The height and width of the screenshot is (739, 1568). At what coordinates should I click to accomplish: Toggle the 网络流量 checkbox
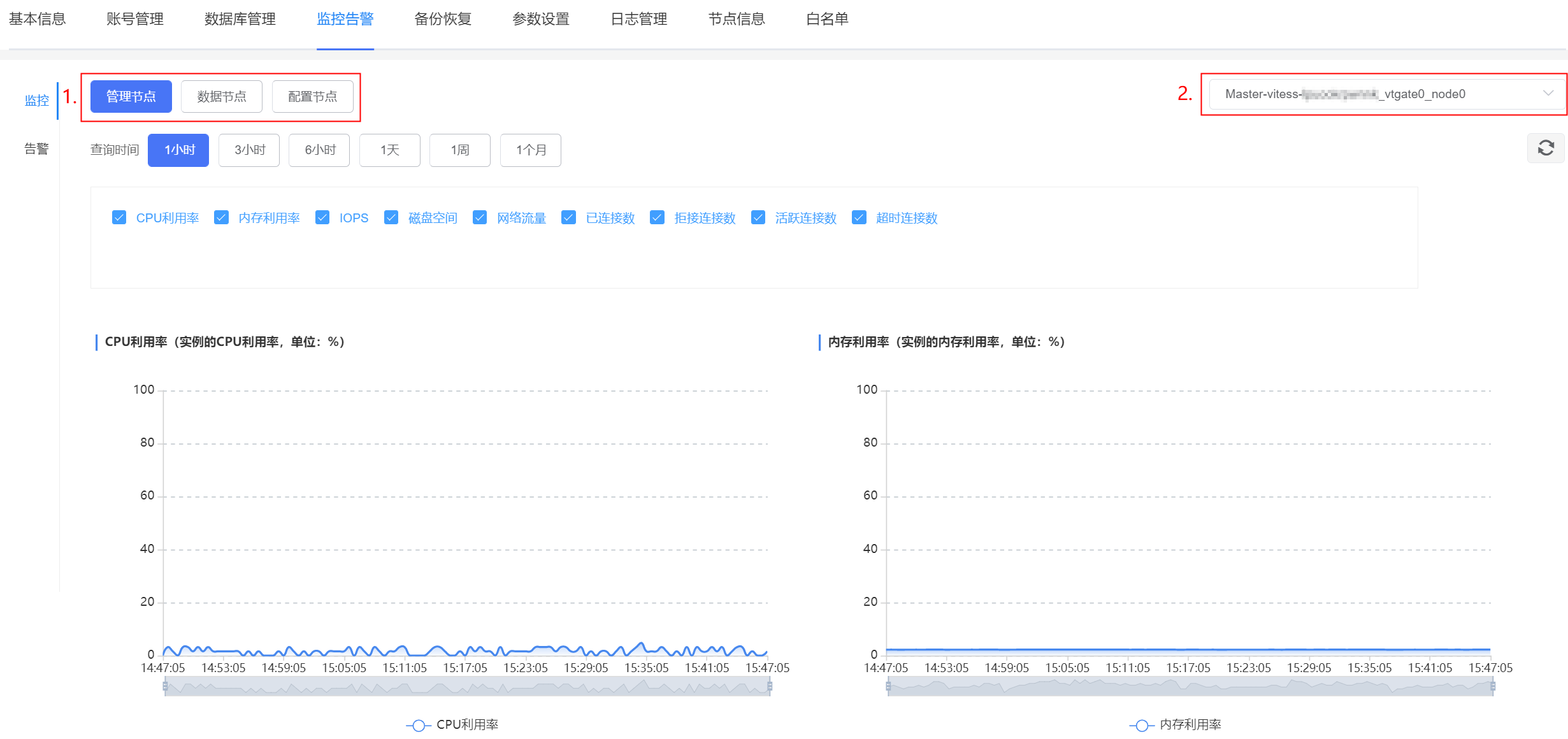click(x=480, y=218)
